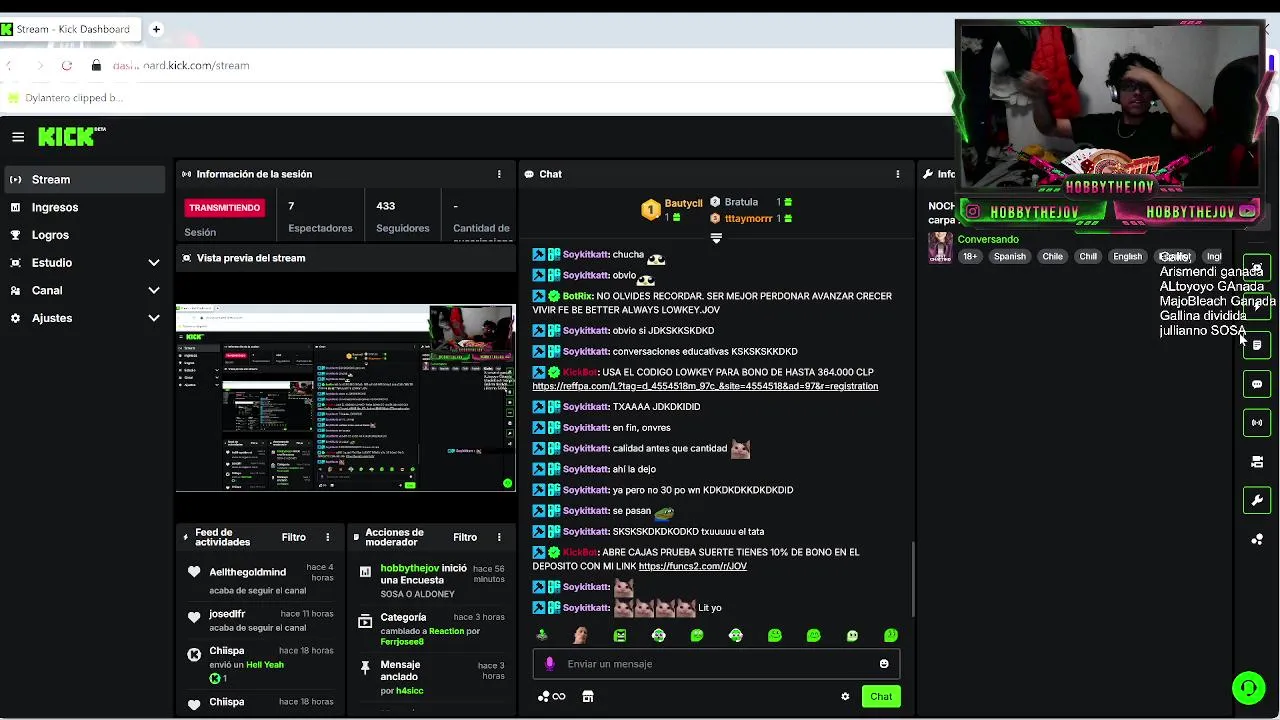The height and width of the screenshot is (720, 1280).
Task: Open the hamburger menu next to Kick logo
Action: pos(18,137)
